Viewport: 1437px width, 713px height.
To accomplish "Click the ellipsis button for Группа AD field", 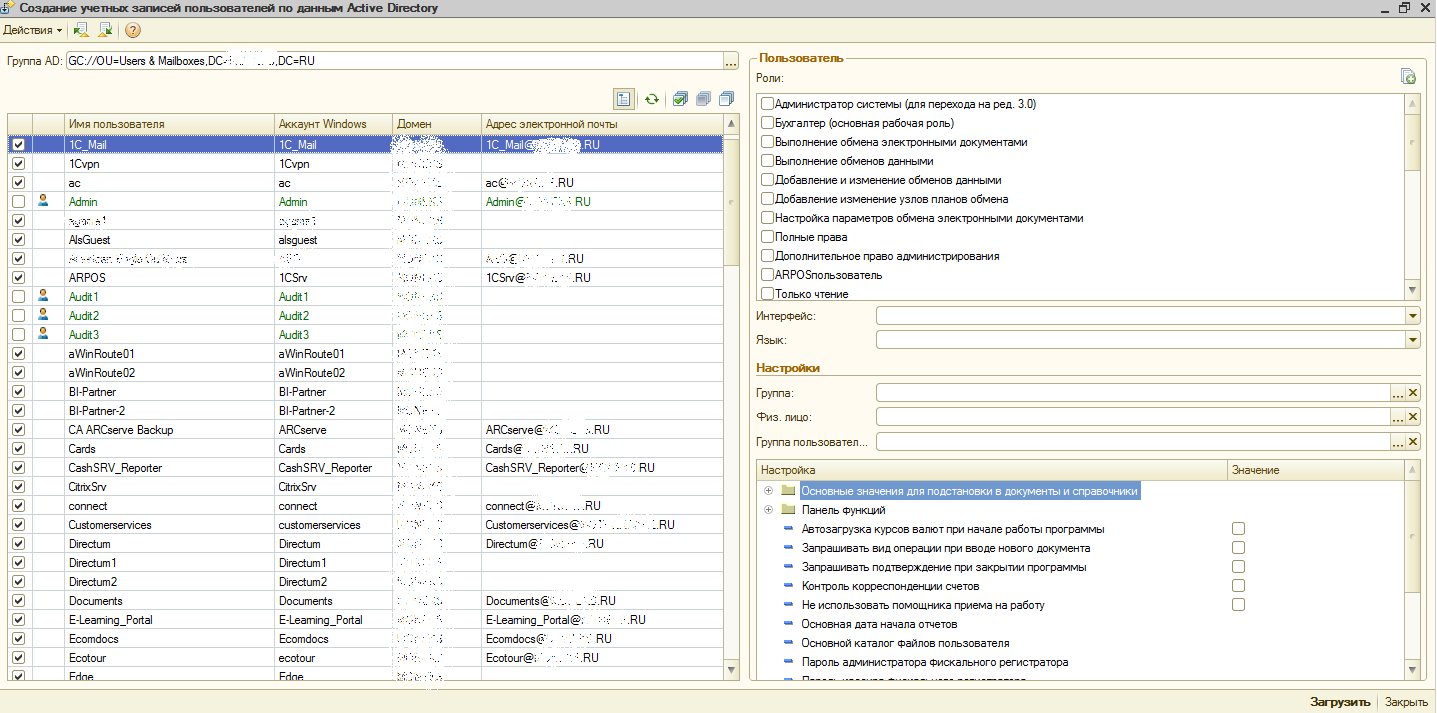I will [x=731, y=61].
